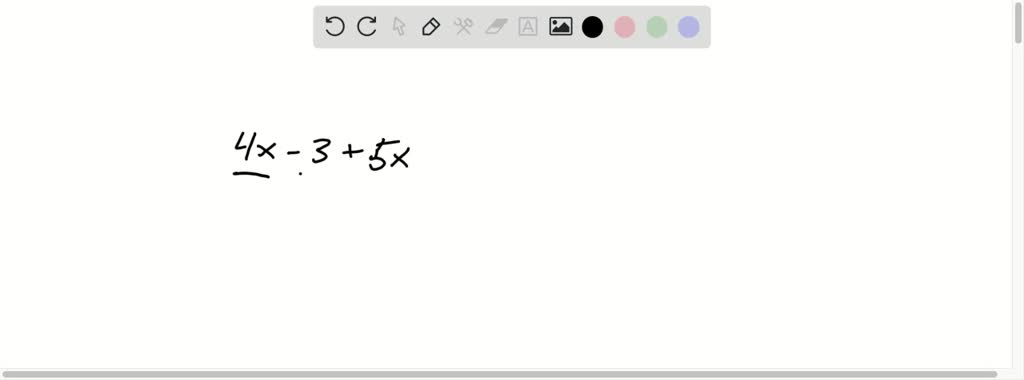Select the text box tool

[528, 27]
